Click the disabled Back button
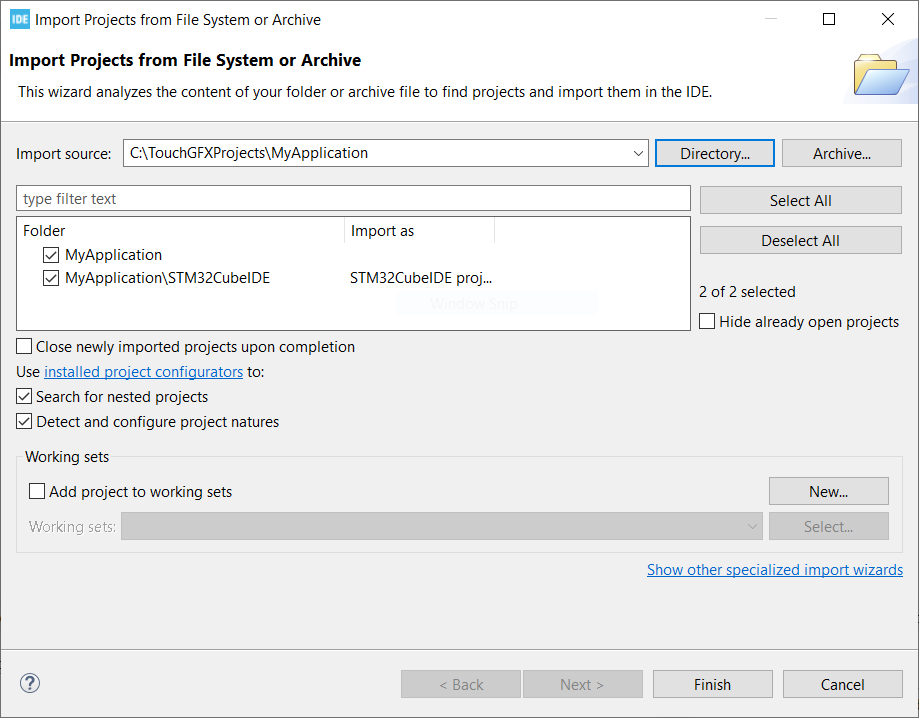919x718 pixels. click(x=461, y=685)
